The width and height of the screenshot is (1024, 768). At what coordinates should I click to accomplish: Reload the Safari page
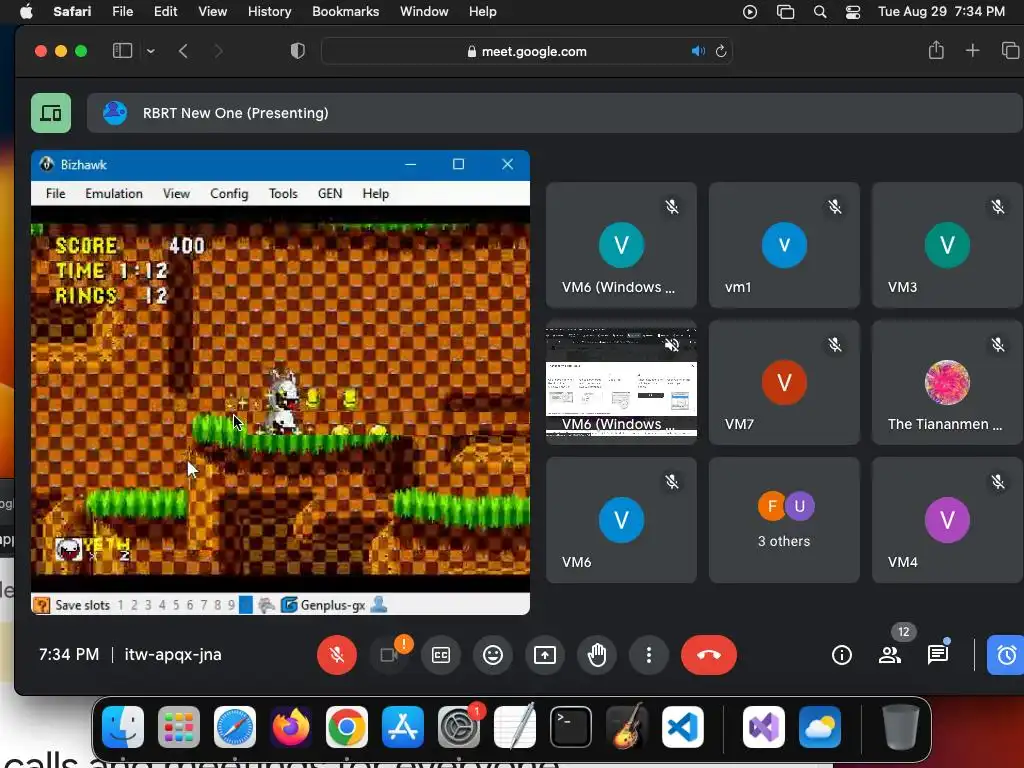pos(721,51)
